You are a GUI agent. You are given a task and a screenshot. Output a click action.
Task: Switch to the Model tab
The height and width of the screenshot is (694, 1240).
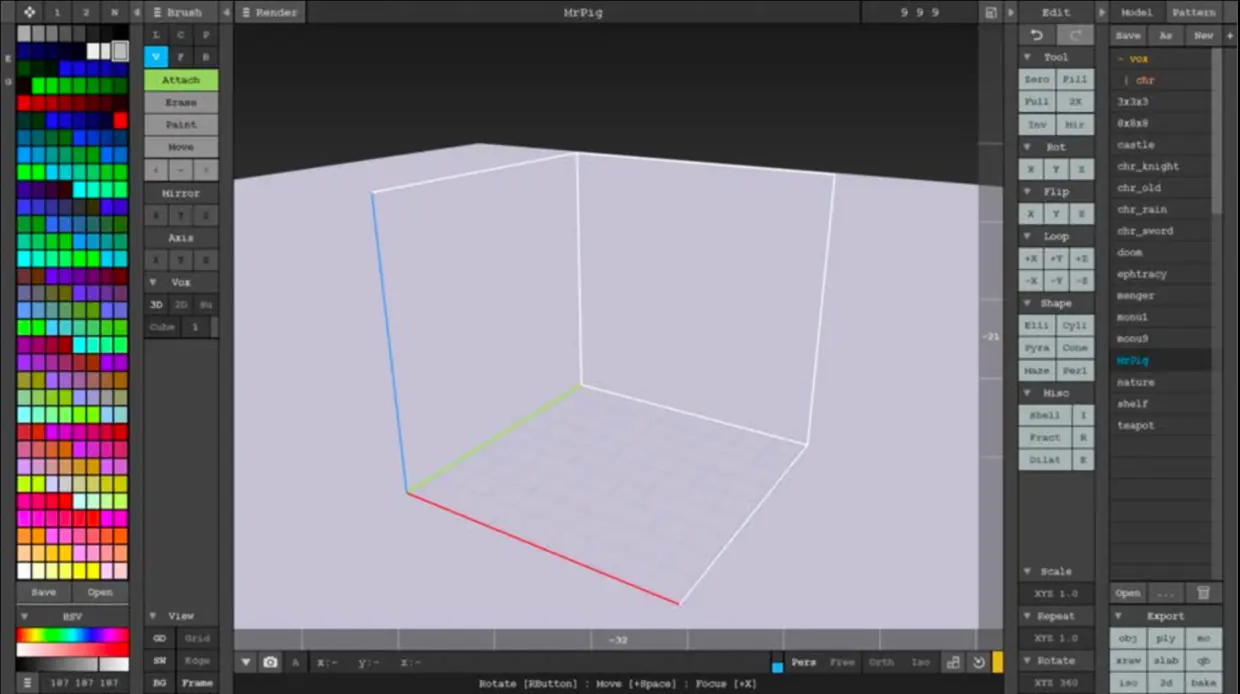click(1137, 12)
